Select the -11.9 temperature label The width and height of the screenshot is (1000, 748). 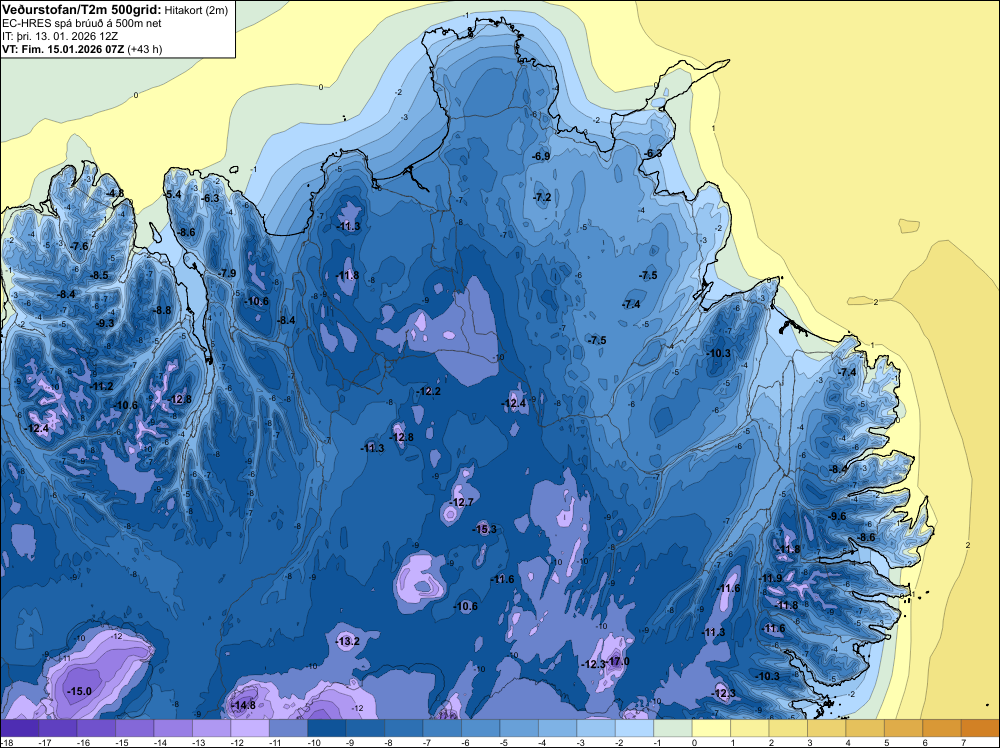[771, 578]
